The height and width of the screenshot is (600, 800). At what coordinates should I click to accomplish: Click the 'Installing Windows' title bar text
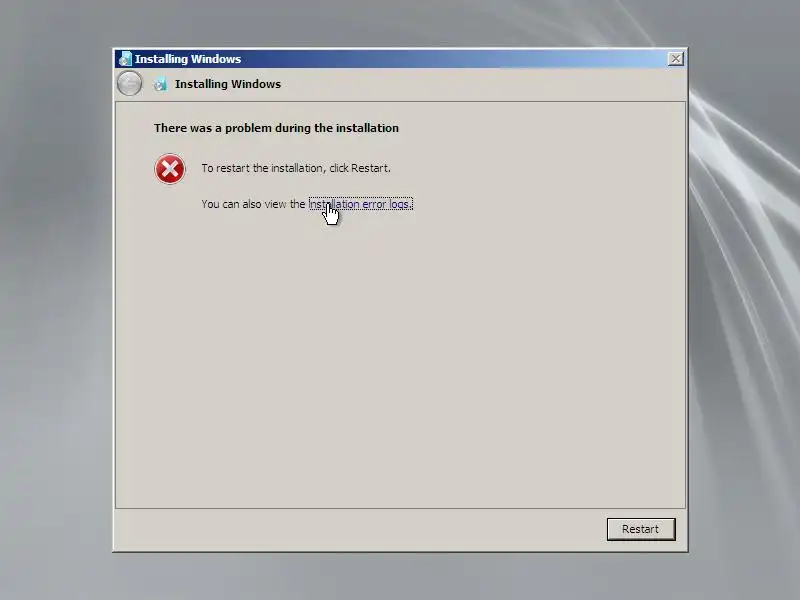[x=188, y=59]
